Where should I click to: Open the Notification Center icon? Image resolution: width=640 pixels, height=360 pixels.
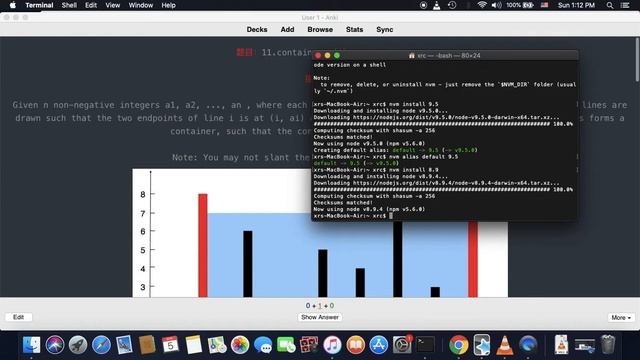point(625,5)
